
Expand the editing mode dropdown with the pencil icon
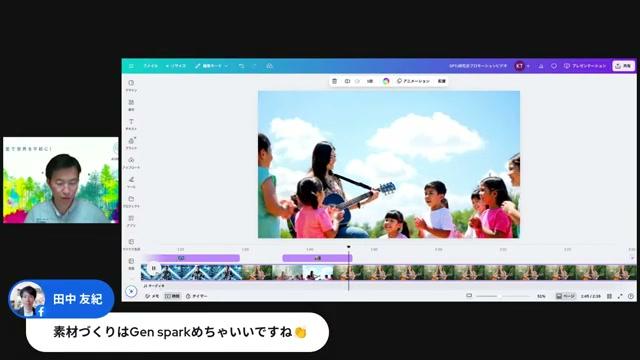coord(211,66)
